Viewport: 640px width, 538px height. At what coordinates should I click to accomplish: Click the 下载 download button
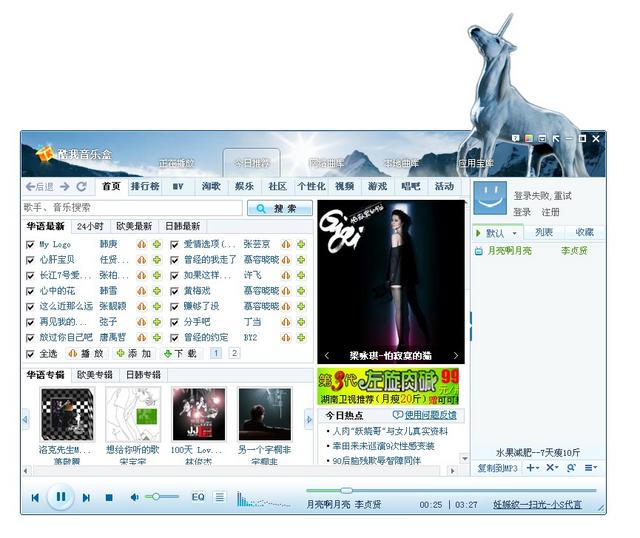pyautogui.click(x=180, y=353)
